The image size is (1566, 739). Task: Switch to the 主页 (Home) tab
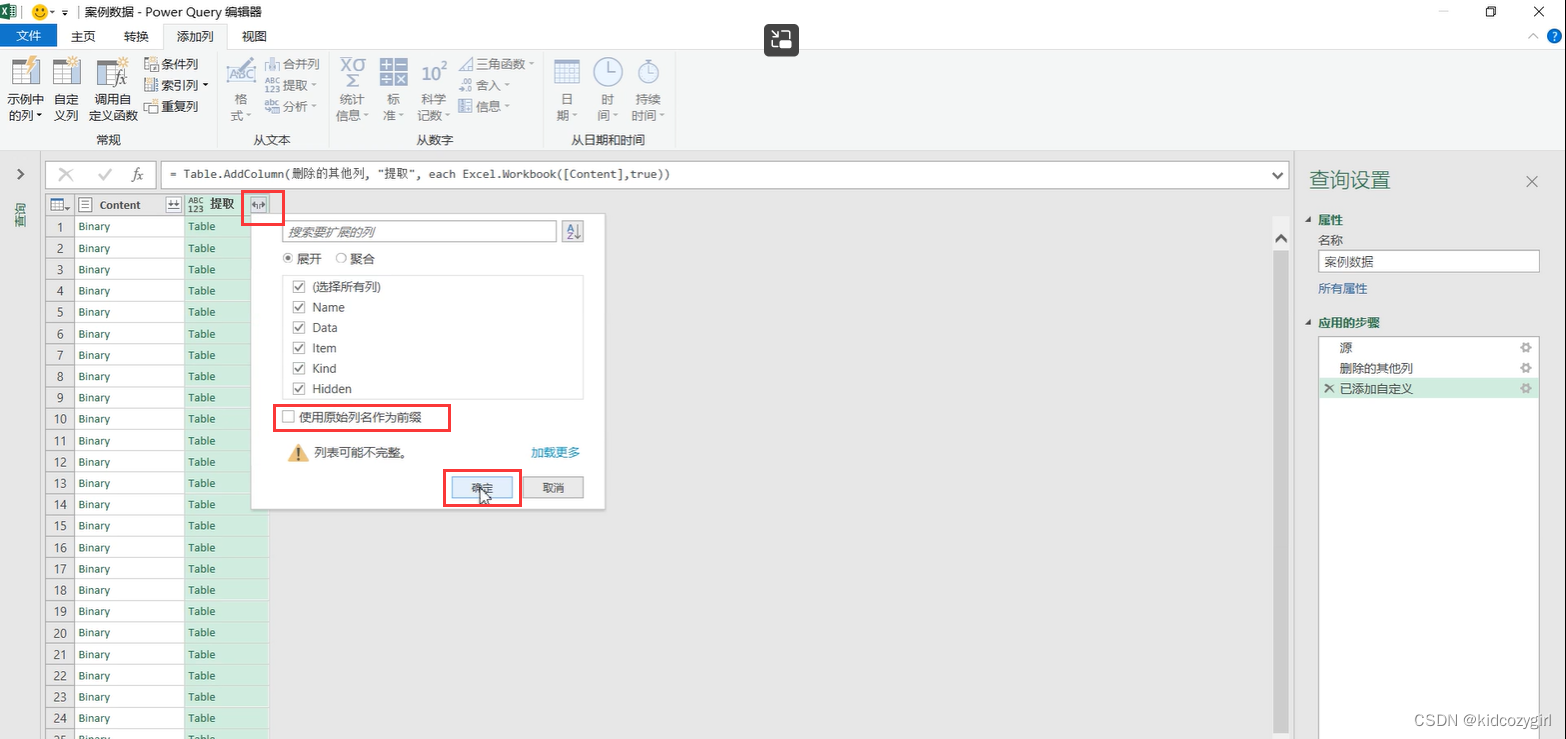(83, 36)
